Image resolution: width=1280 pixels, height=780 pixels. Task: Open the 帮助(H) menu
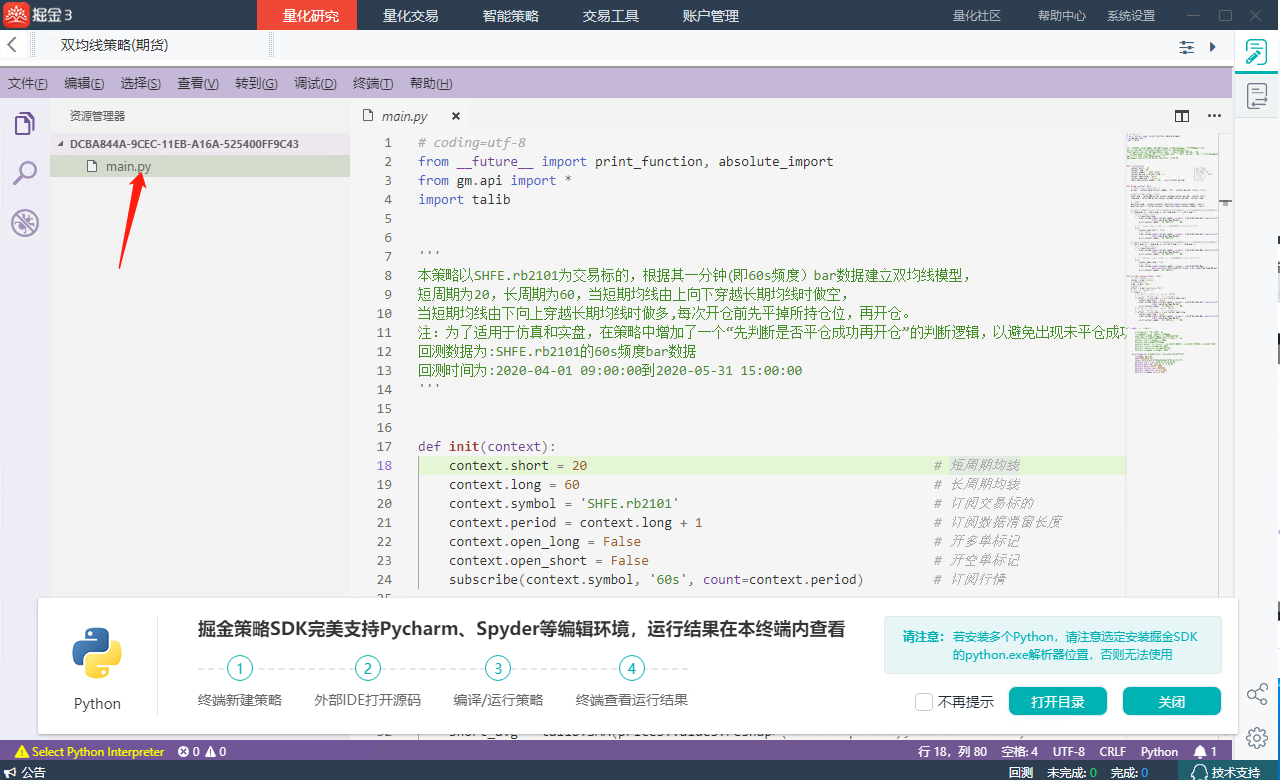(431, 84)
